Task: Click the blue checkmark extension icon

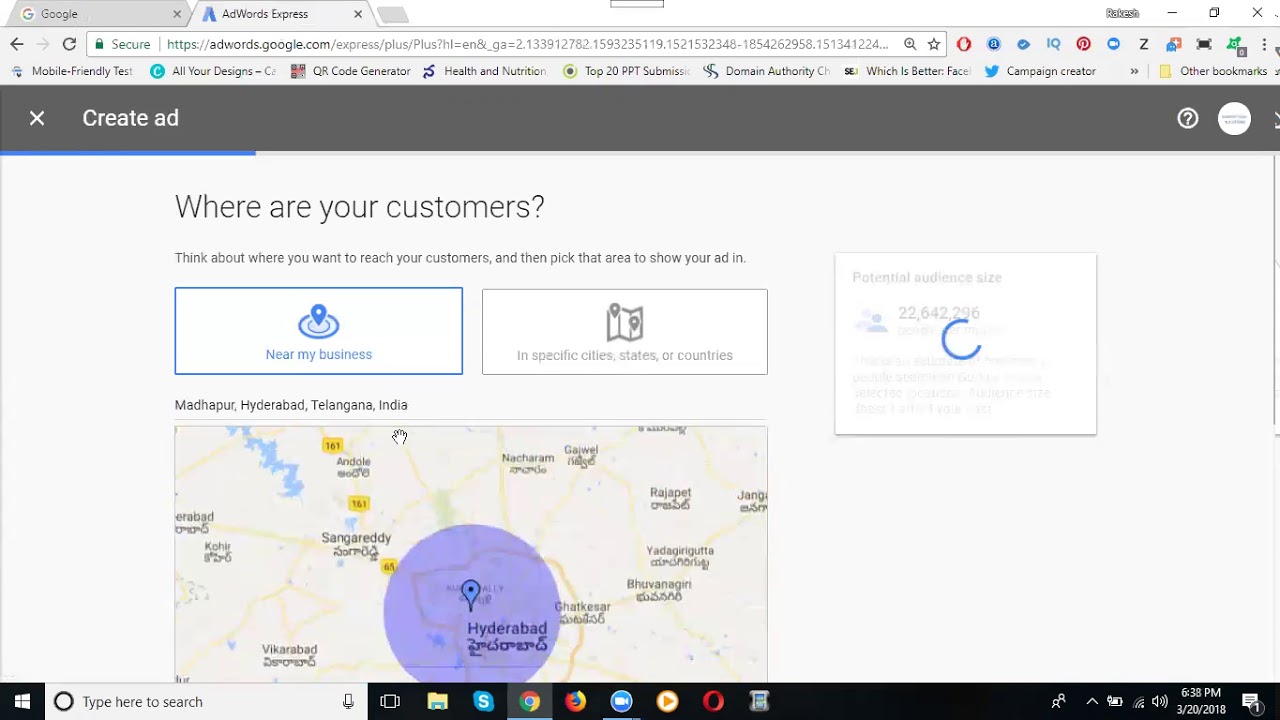Action: coord(1023,44)
